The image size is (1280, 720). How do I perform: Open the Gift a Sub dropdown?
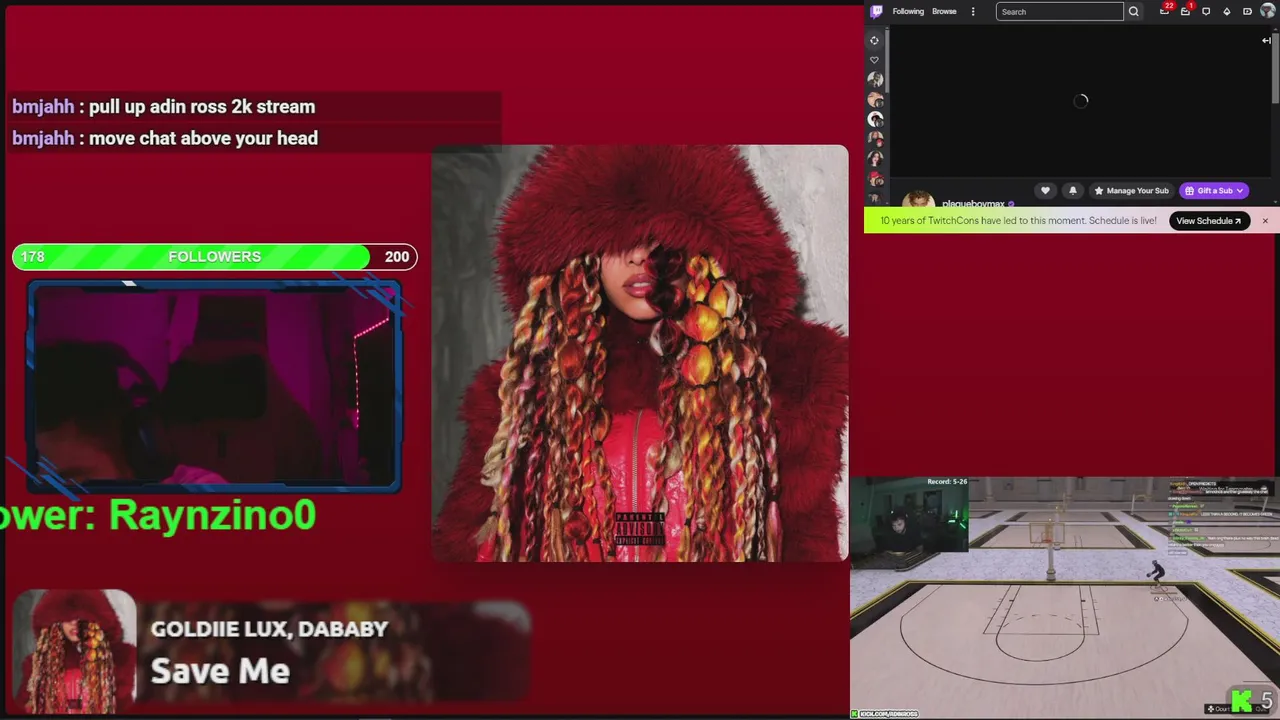[x=1214, y=190]
